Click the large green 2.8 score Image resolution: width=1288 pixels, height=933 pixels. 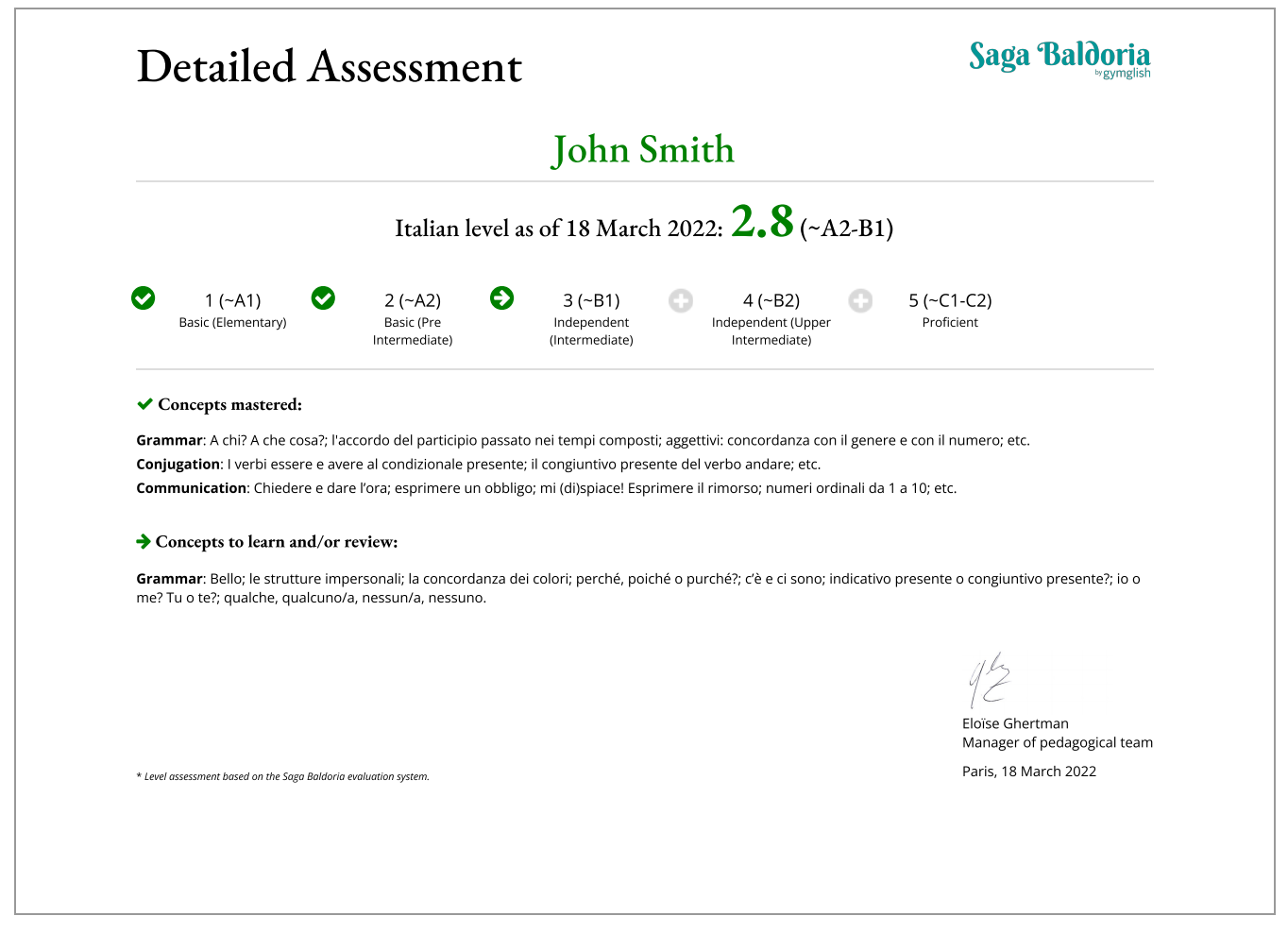coord(762,222)
